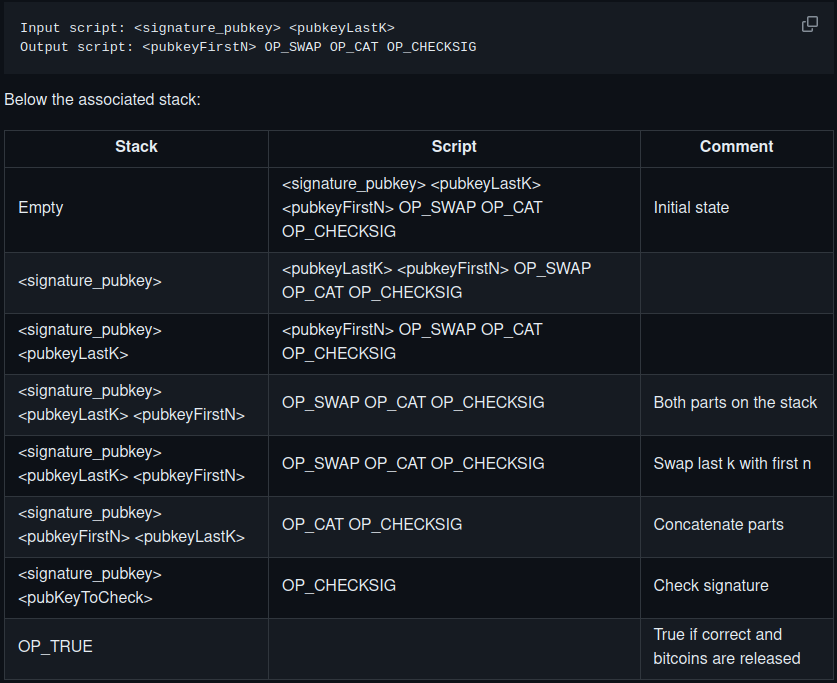837x683 pixels.
Task: Click the lone OP_CHECKSIG script cell
Action: (x=454, y=586)
